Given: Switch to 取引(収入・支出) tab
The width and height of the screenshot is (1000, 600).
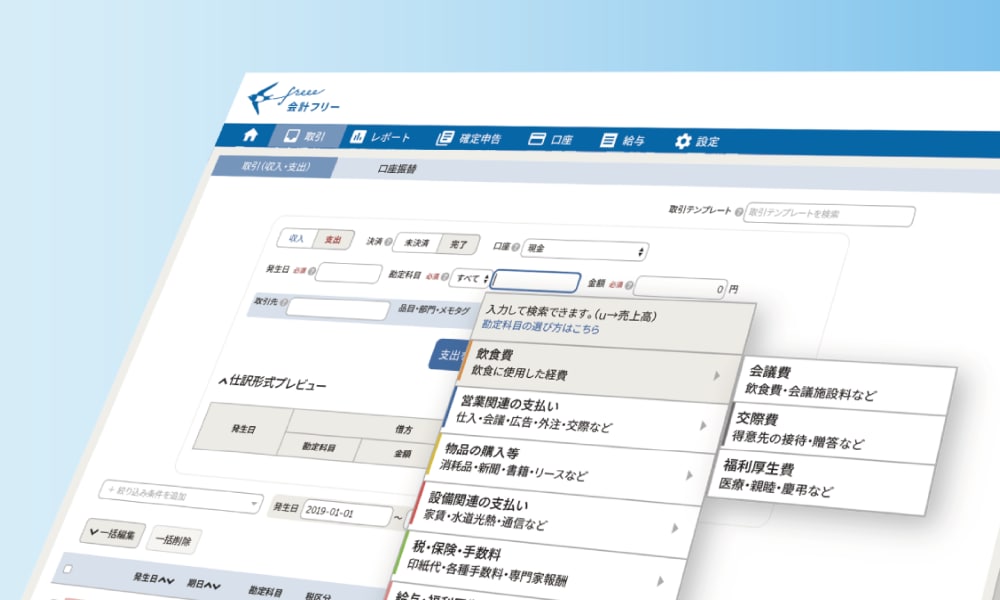Looking at the screenshot, I should tap(275, 166).
